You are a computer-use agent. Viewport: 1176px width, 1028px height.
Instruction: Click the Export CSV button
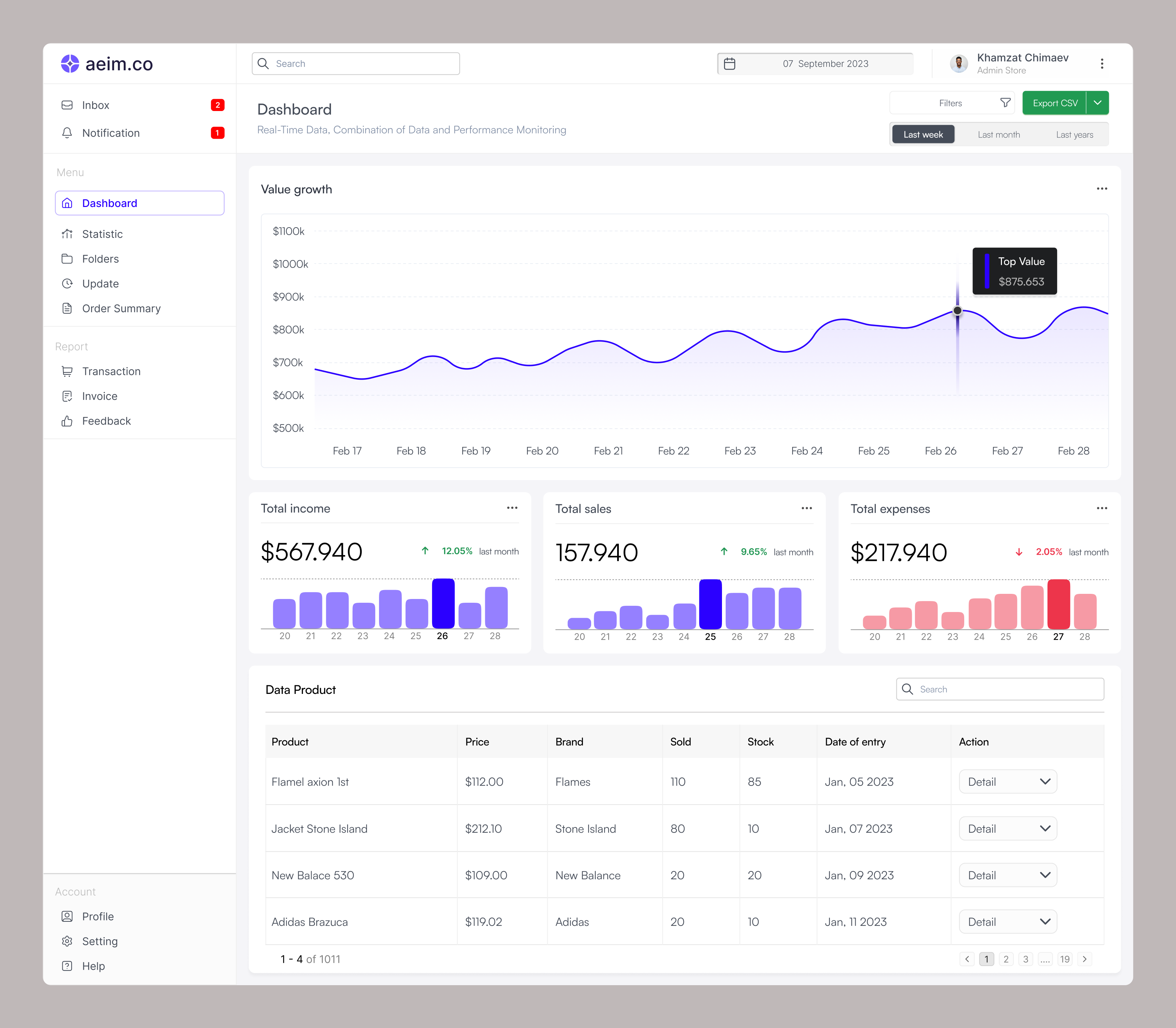coord(1055,103)
